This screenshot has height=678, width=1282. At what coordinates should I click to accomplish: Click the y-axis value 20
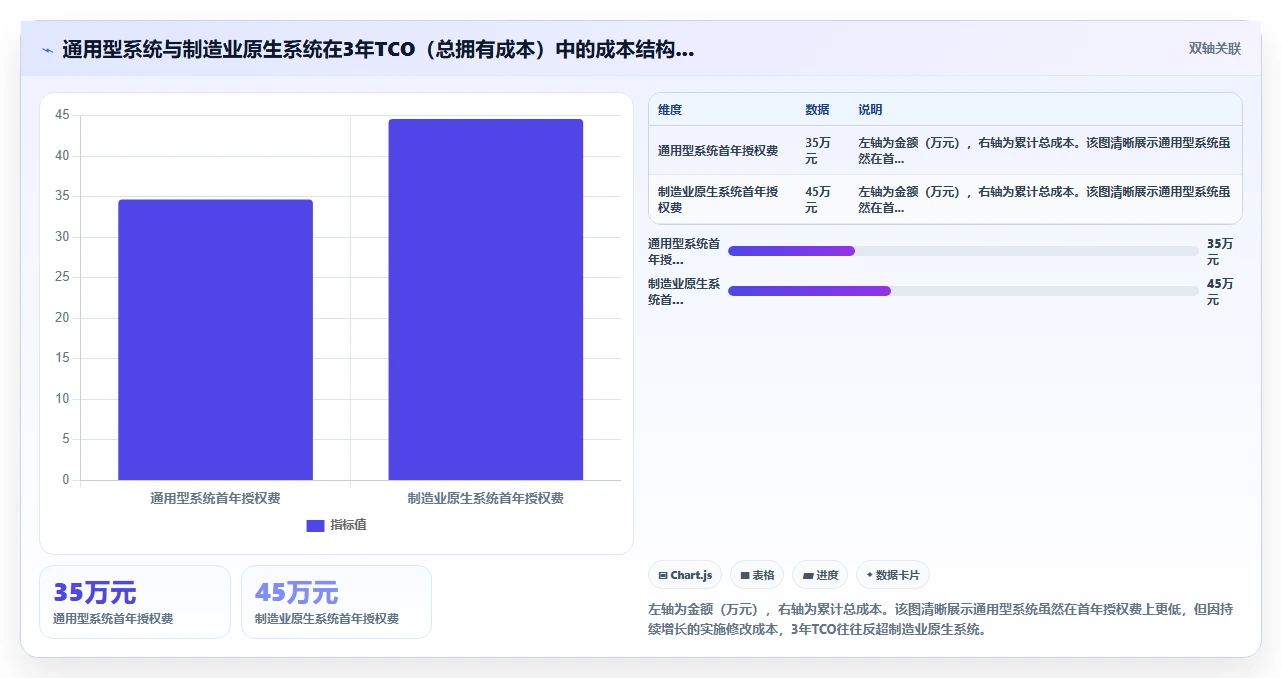(62, 318)
